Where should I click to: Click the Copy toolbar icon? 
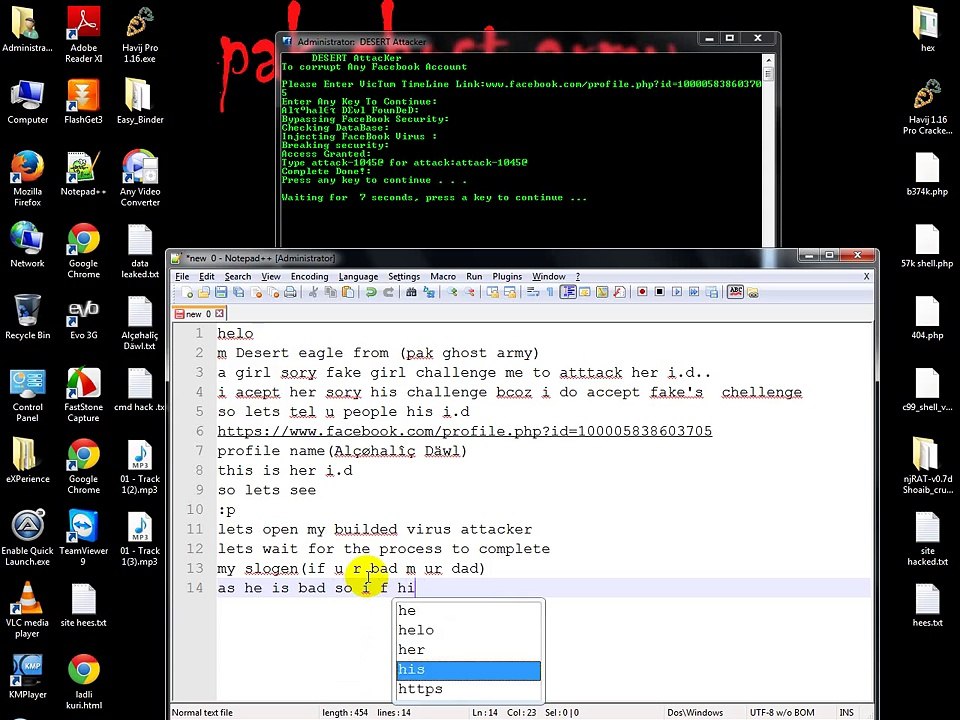click(331, 293)
